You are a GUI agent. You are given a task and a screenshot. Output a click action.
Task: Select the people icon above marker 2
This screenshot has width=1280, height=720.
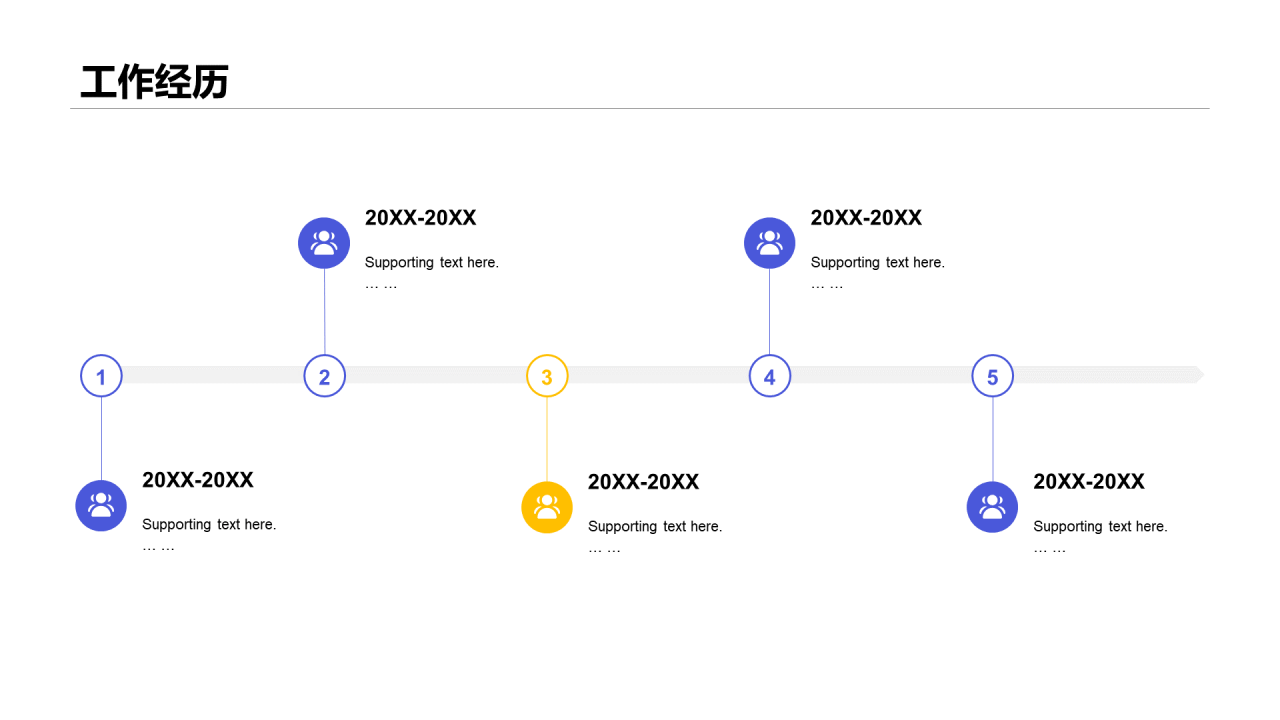pos(324,243)
